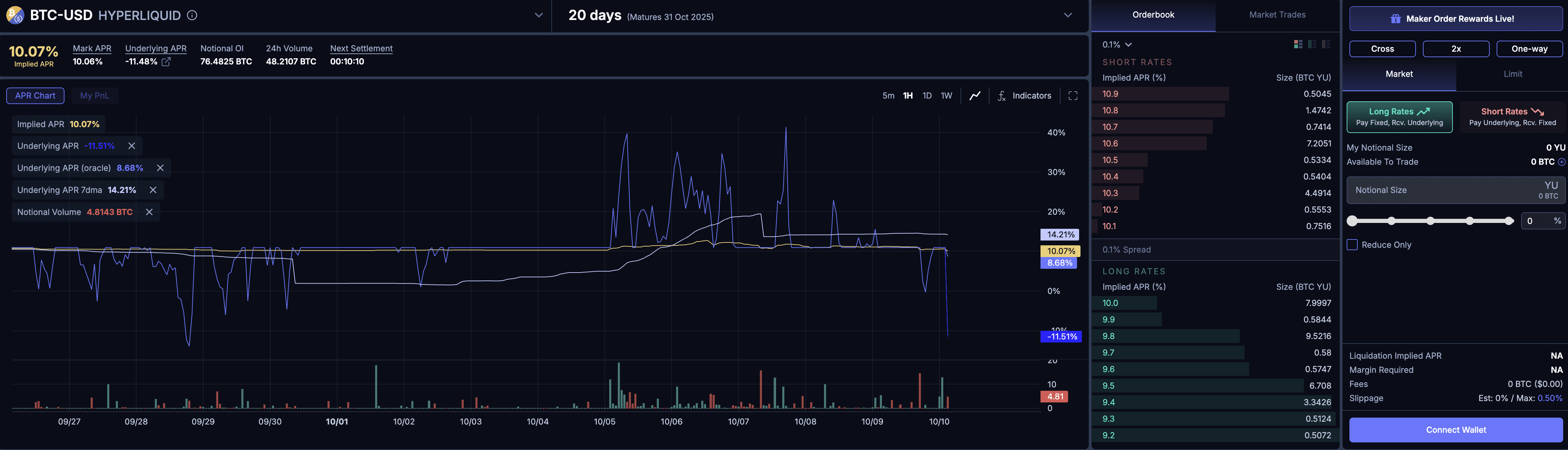Click the Connect Wallet button
Screen dimensions: 1568x450
click(1455, 429)
